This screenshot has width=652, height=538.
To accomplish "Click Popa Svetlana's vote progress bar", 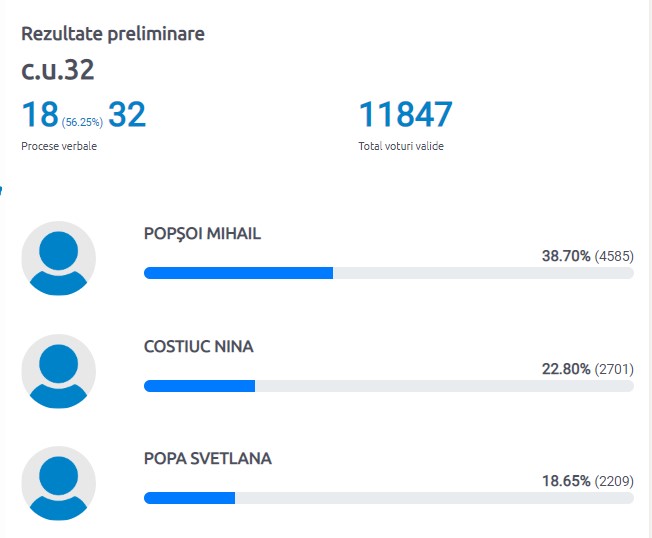I will tap(388, 498).
